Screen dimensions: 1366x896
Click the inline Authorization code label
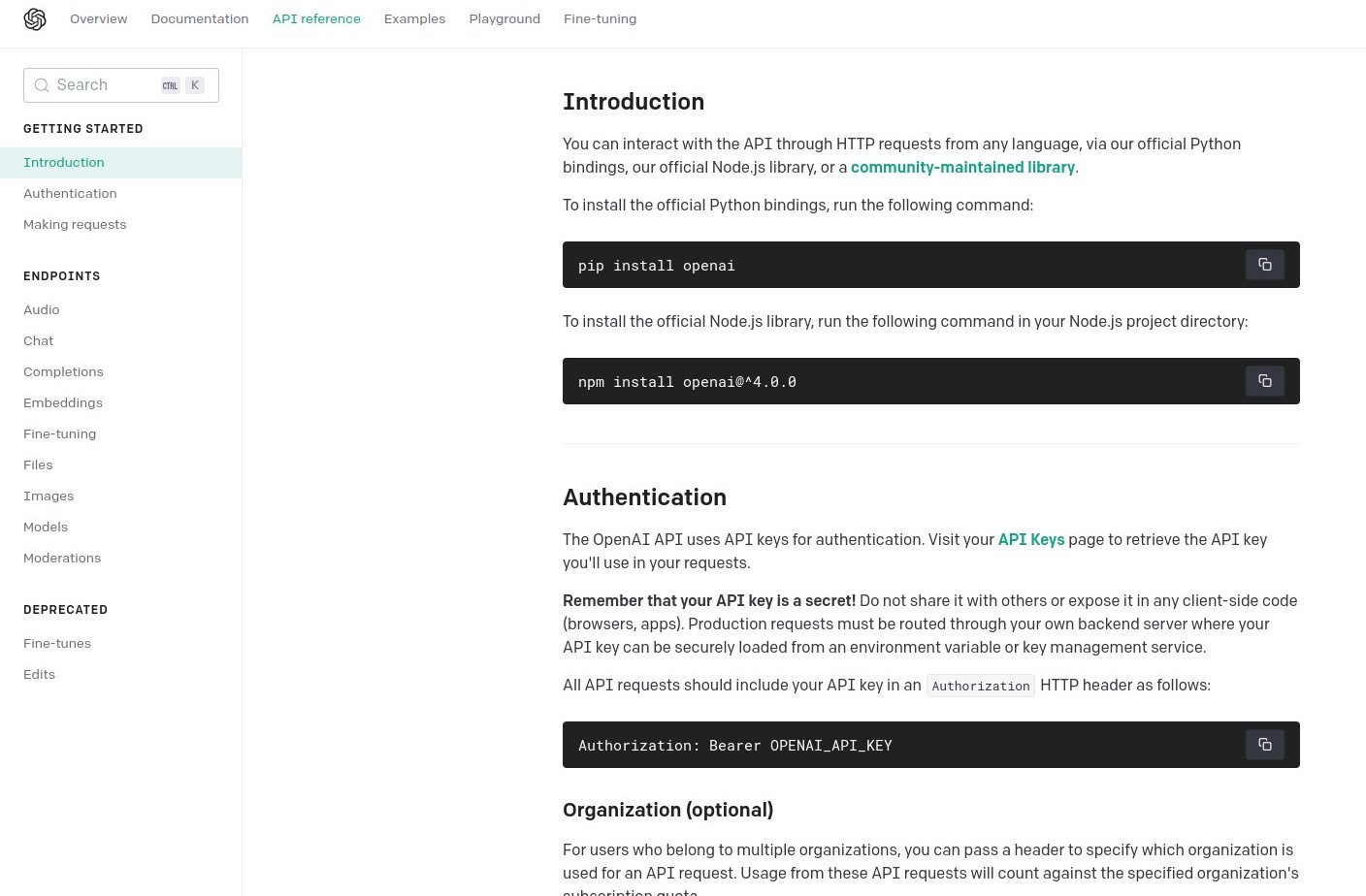981,686
